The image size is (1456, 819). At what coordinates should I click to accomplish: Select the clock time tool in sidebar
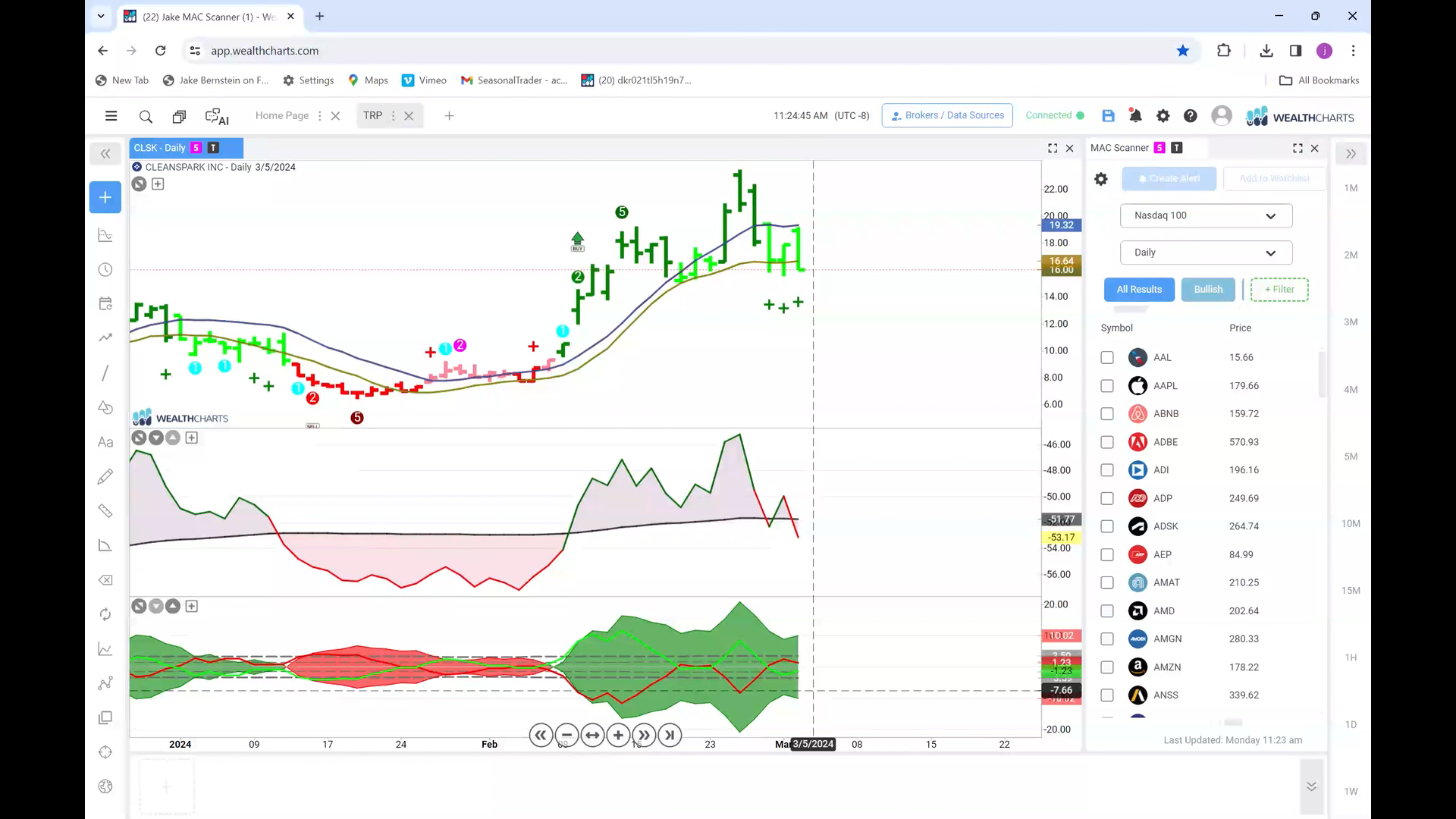point(105,270)
